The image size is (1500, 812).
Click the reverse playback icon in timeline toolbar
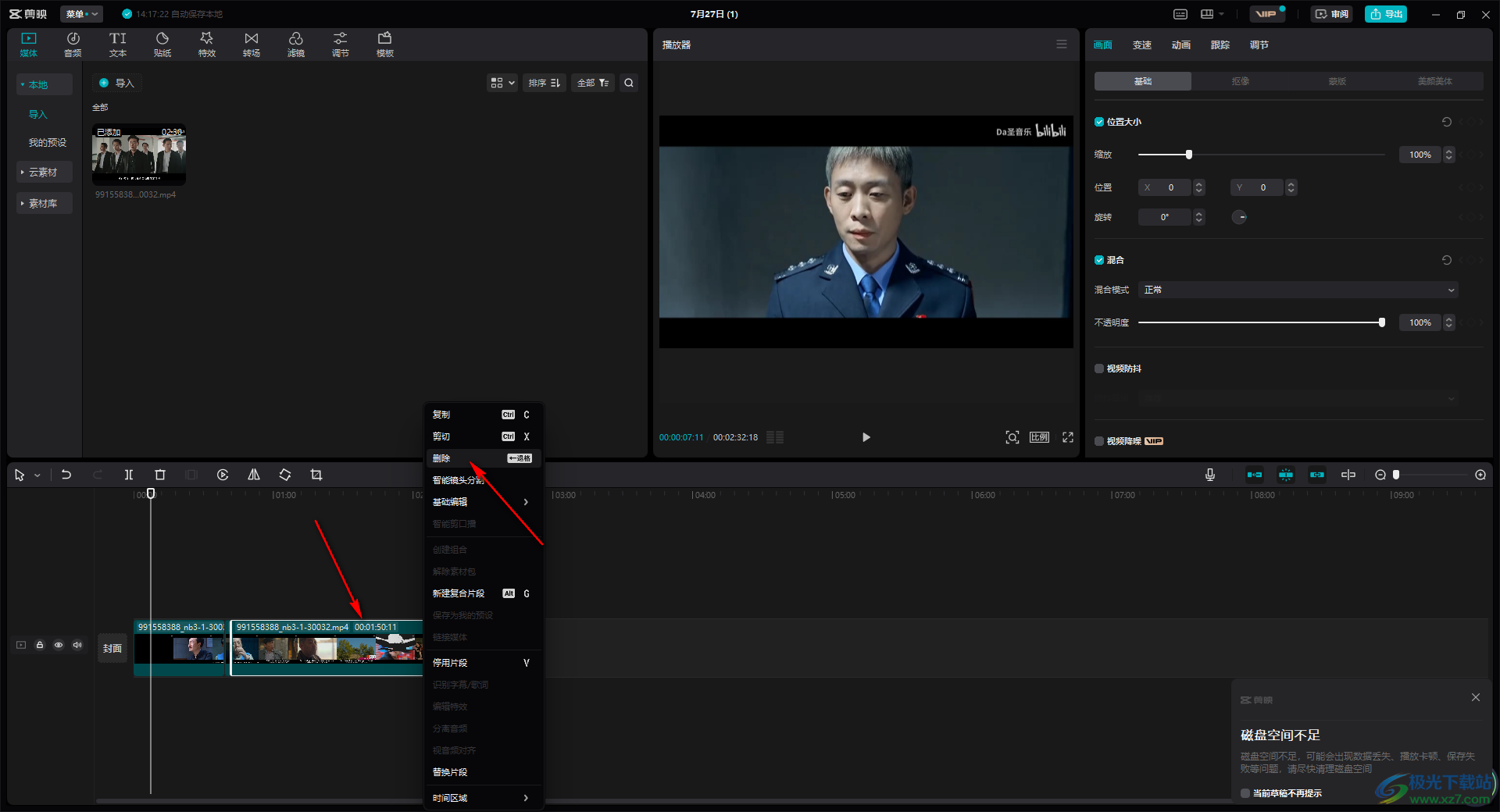pos(223,475)
